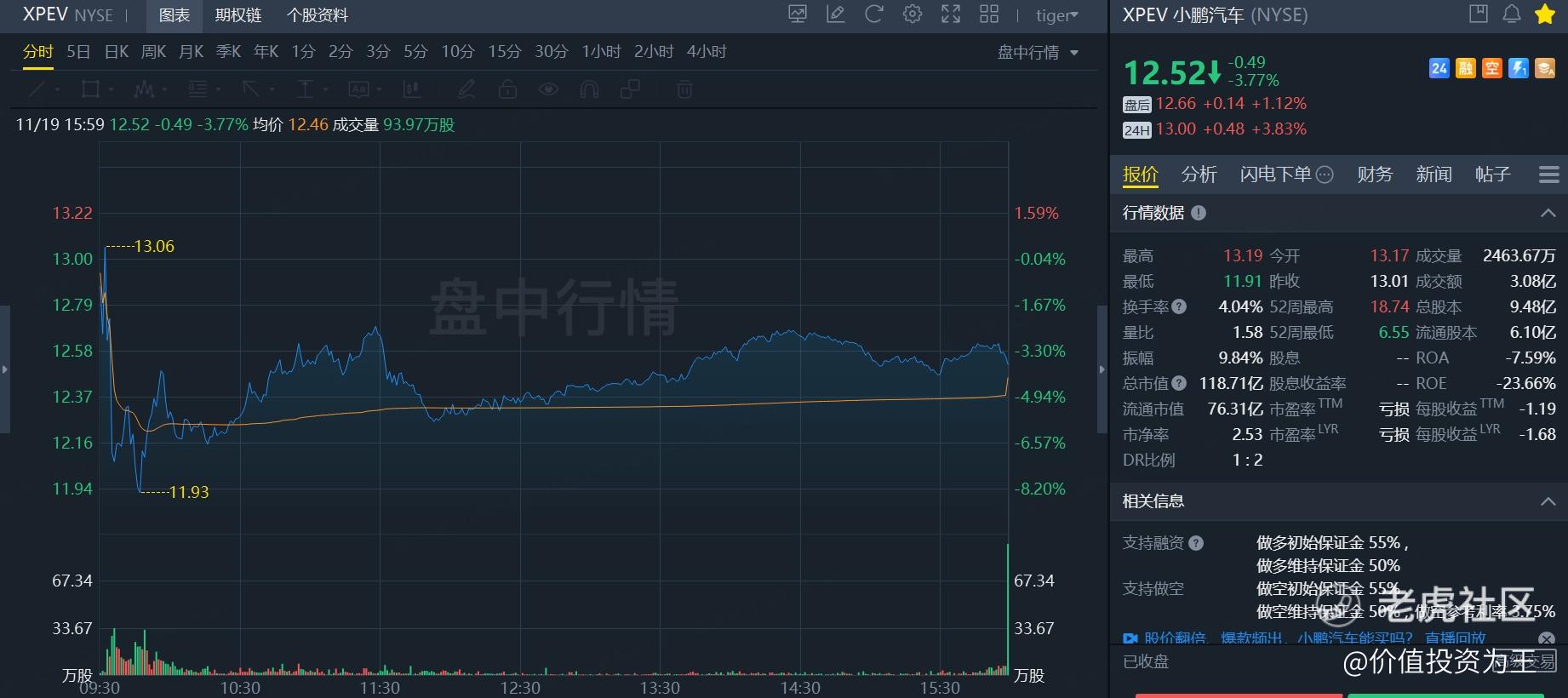The height and width of the screenshot is (698, 1568).
Task: Select the arrow drawing tool
Action: pos(251,89)
